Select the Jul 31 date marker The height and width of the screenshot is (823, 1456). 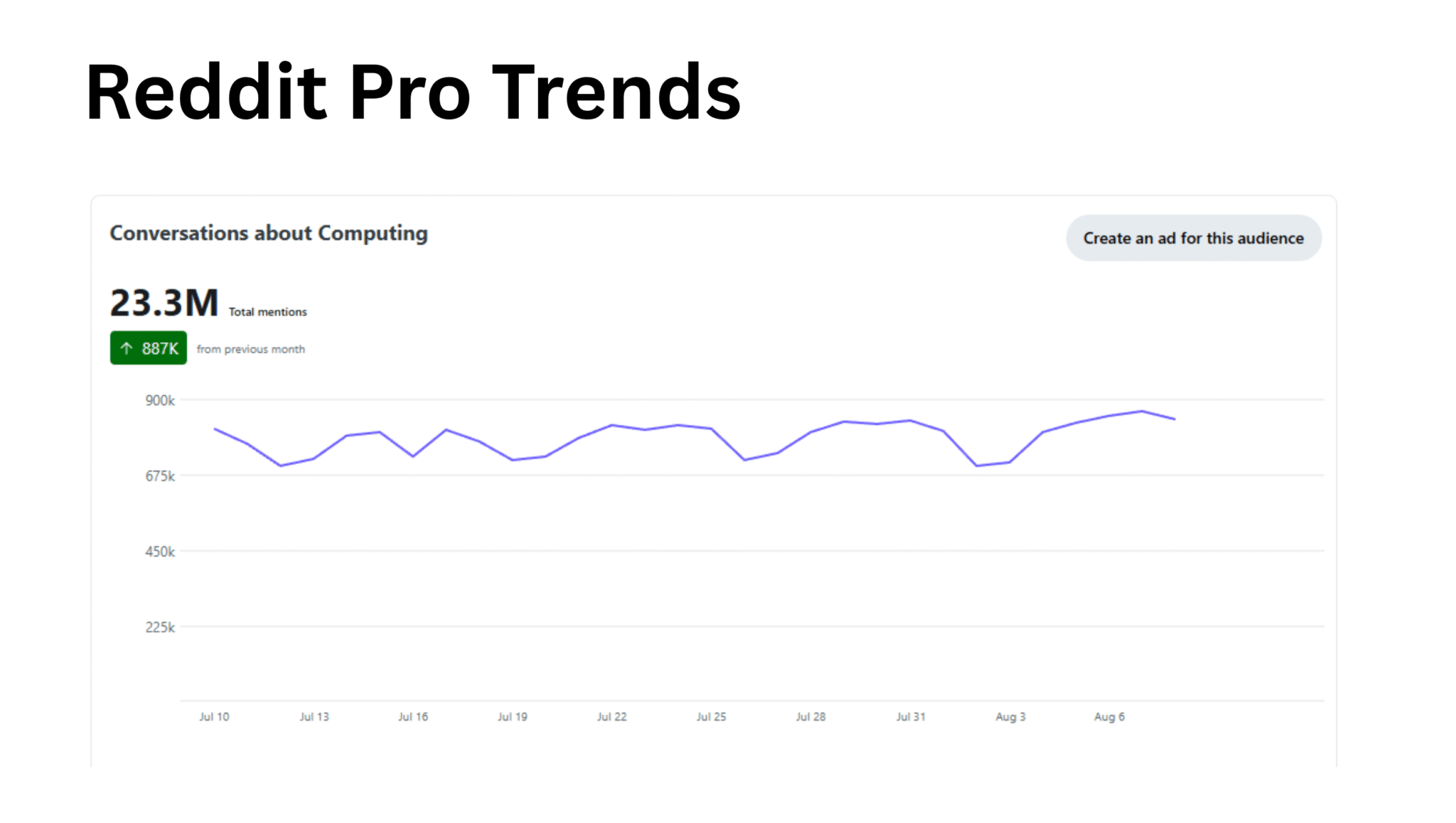pyautogui.click(x=911, y=716)
